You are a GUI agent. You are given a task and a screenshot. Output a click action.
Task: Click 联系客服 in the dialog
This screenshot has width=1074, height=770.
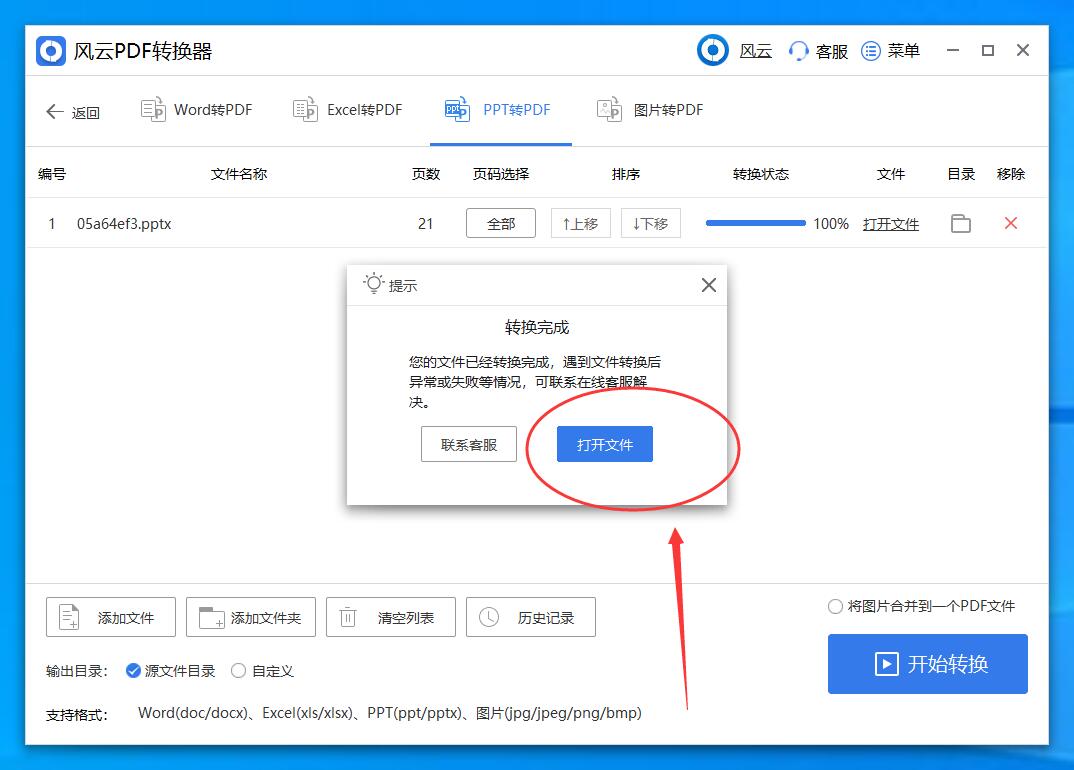[x=469, y=445]
